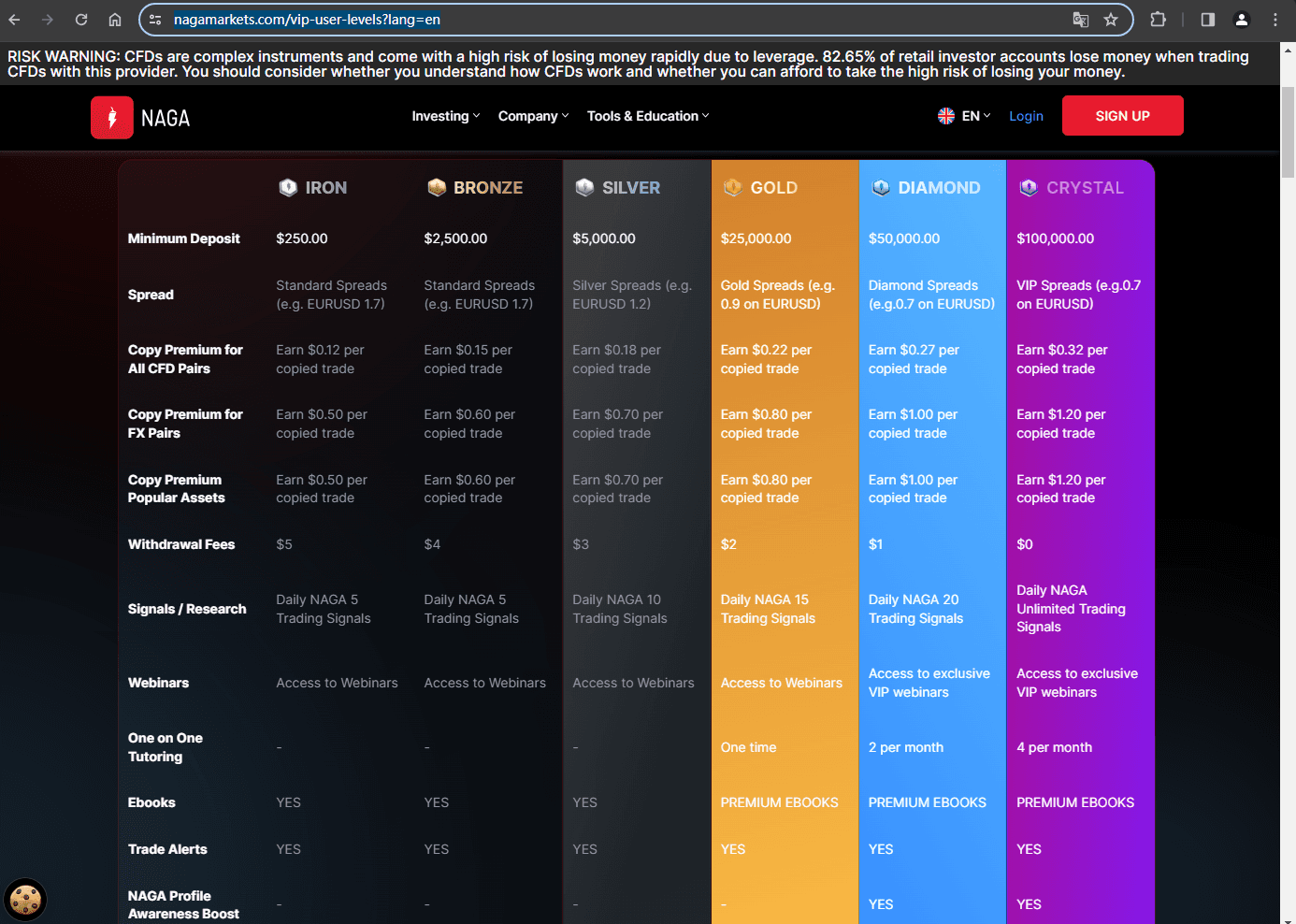Click the Spread row label
This screenshot has height=924, width=1296.
(x=151, y=295)
